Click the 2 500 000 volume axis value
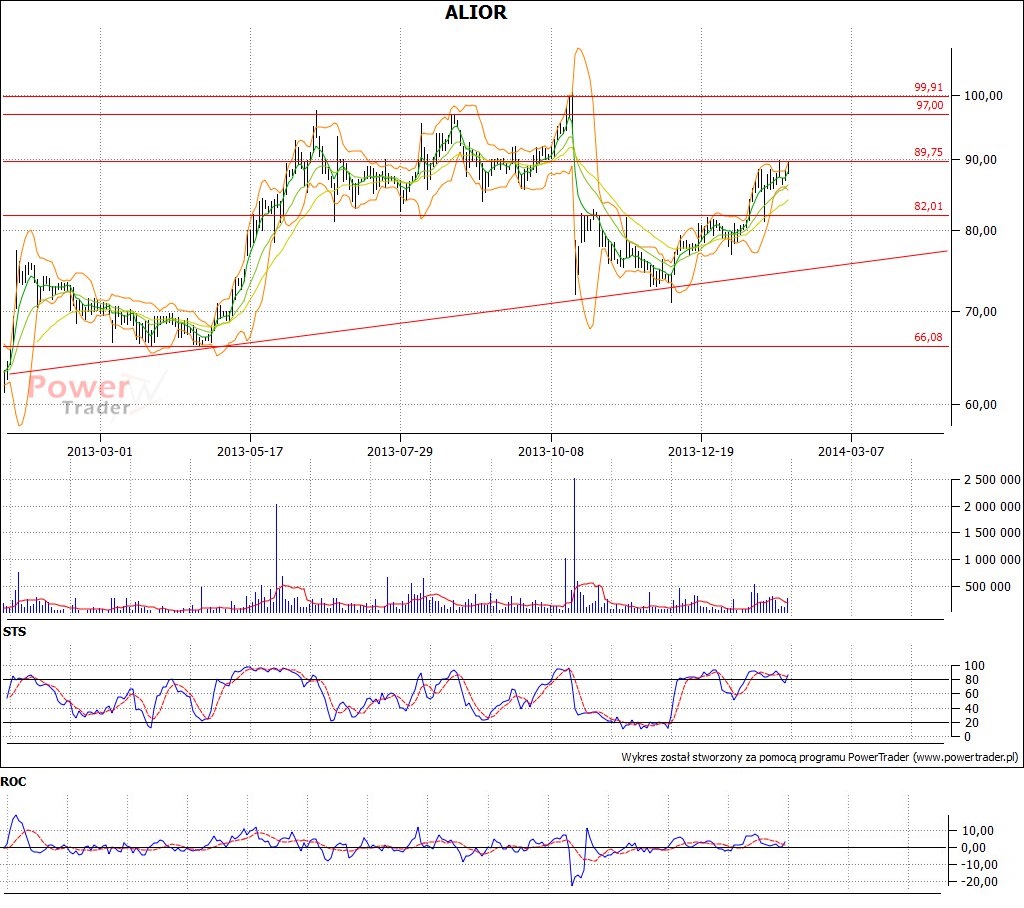This screenshot has height=908, width=1024. 992,479
